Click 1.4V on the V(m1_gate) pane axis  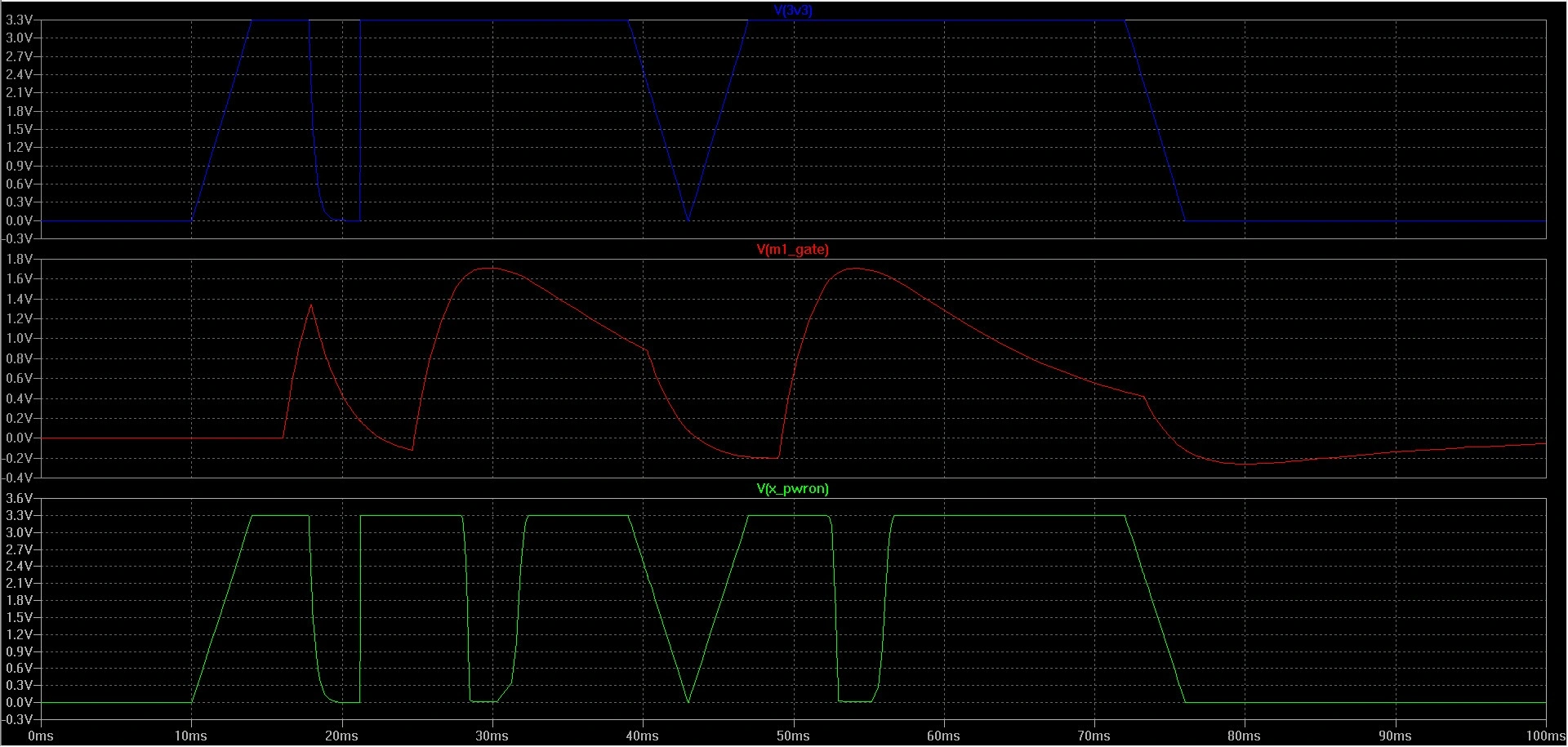pos(20,299)
